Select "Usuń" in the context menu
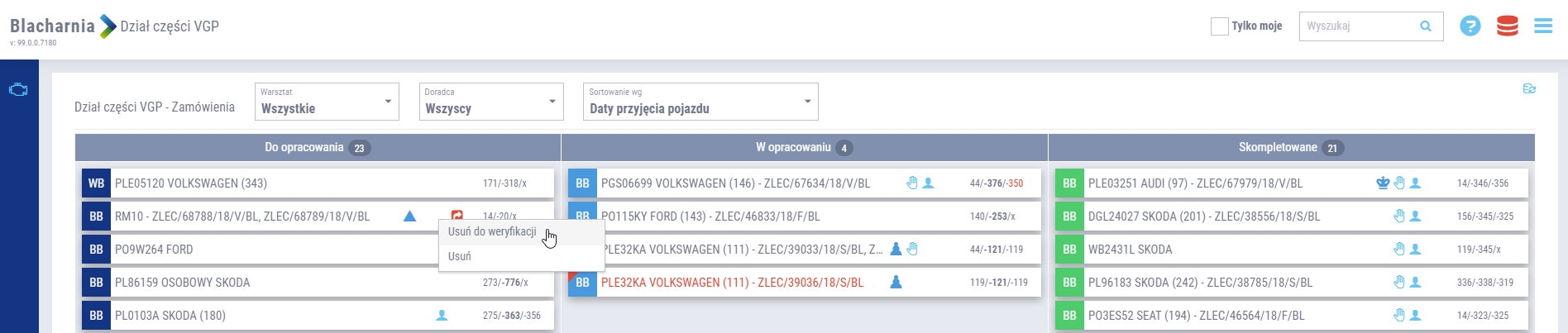 click(460, 257)
